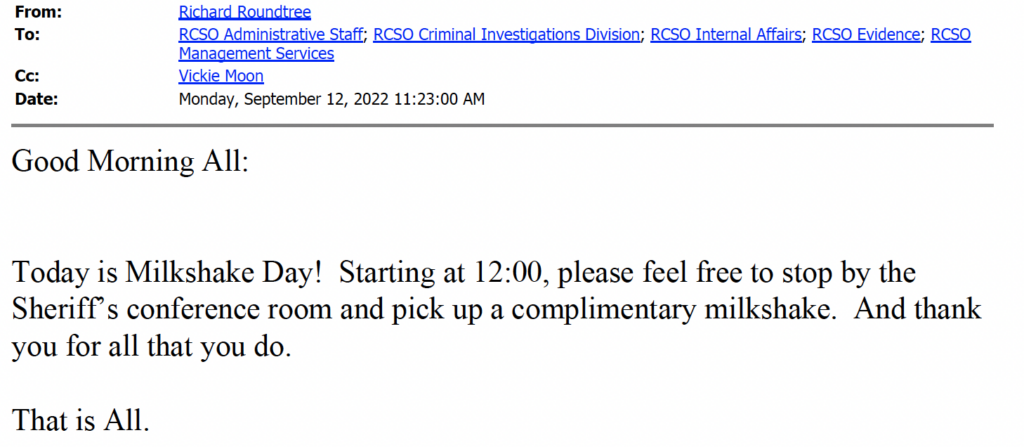Viewport: 1024px width, 447px height.
Task: Click the Date: field label
Action: (x=36, y=98)
